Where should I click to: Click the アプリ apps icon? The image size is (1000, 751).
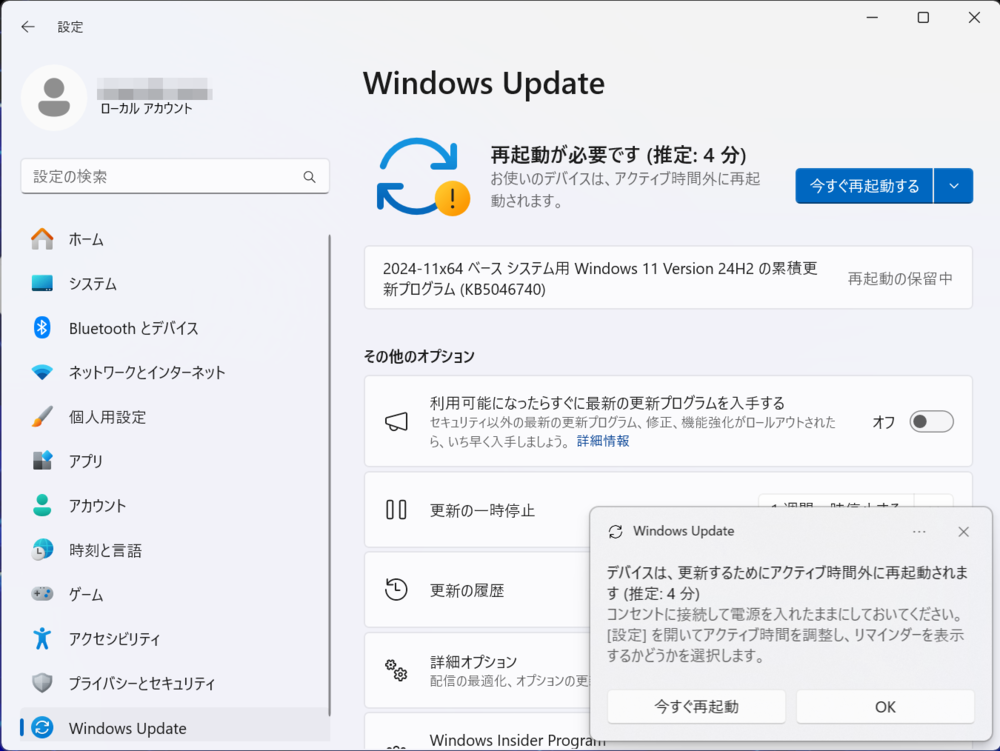pos(42,460)
